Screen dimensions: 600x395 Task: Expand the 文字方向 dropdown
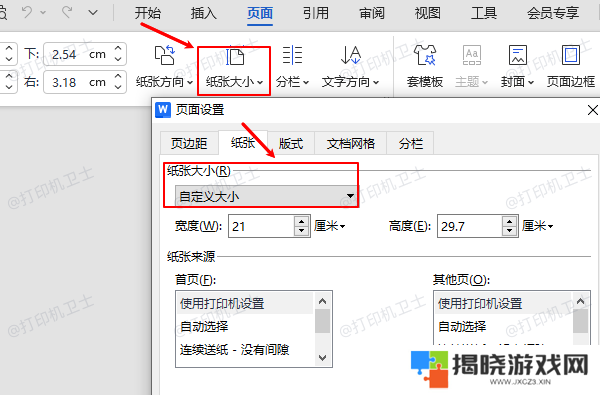(x=351, y=82)
